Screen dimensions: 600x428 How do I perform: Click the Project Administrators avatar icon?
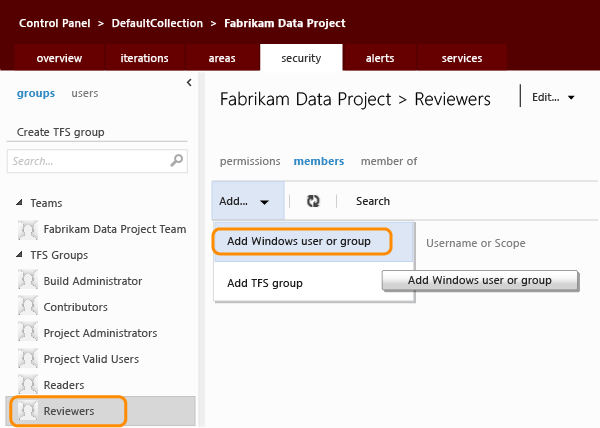tap(28, 333)
